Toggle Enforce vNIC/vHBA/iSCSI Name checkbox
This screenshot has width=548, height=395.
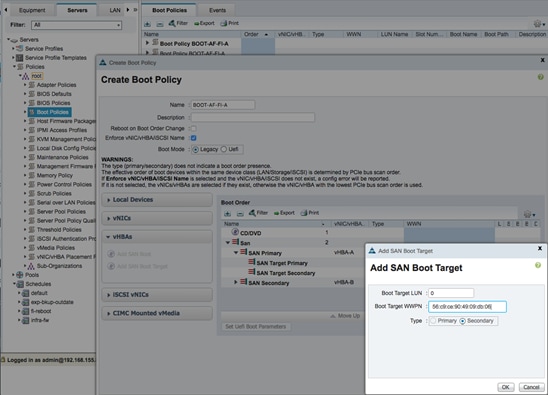pyautogui.click(x=194, y=138)
